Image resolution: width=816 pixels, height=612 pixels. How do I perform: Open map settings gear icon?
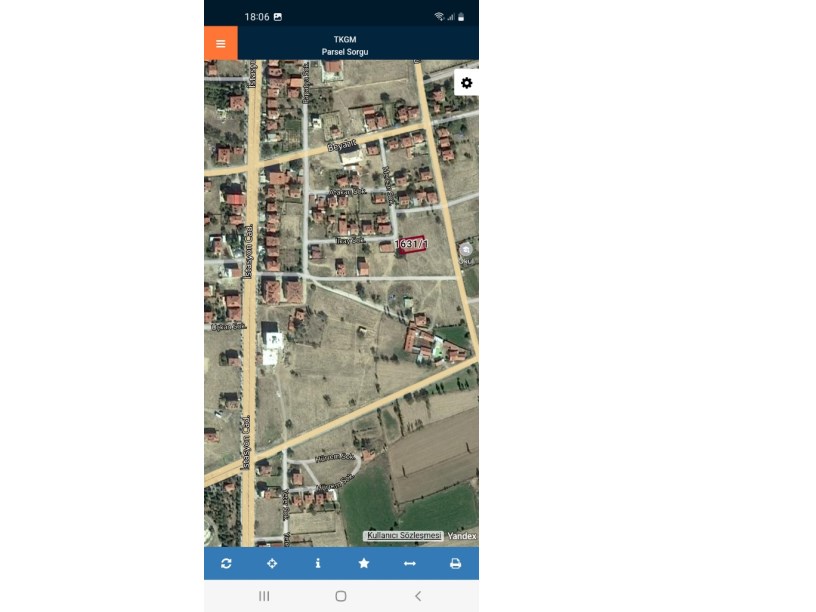(467, 83)
